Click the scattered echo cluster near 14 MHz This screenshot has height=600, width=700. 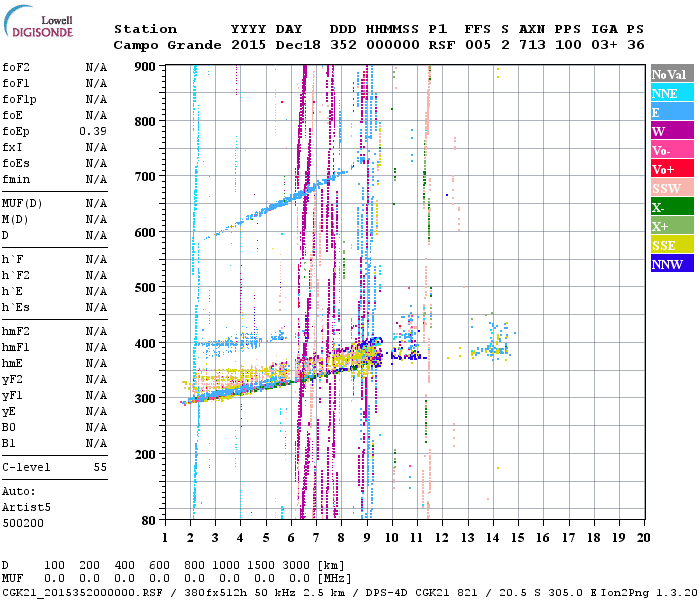(x=492, y=342)
